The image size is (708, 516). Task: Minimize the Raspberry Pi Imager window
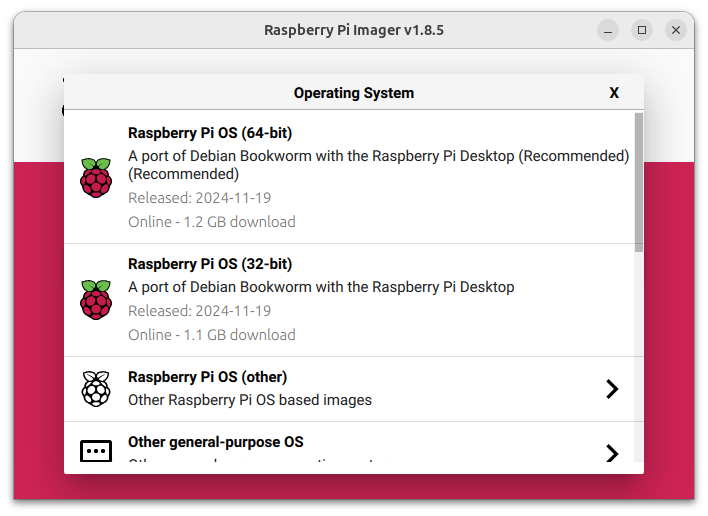pyautogui.click(x=608, y=30)
